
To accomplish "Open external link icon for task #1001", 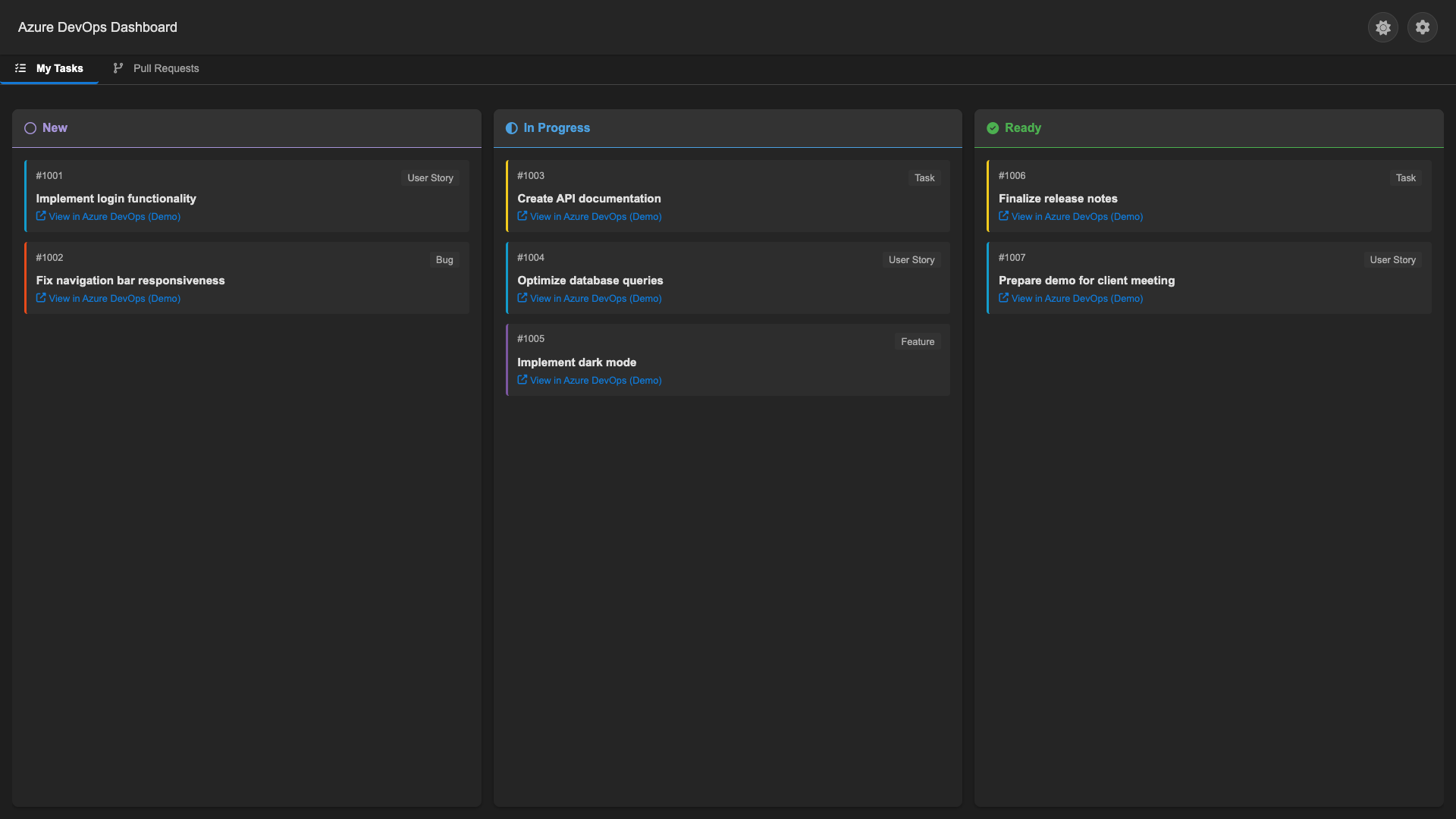I will click(x=41, y=216).
